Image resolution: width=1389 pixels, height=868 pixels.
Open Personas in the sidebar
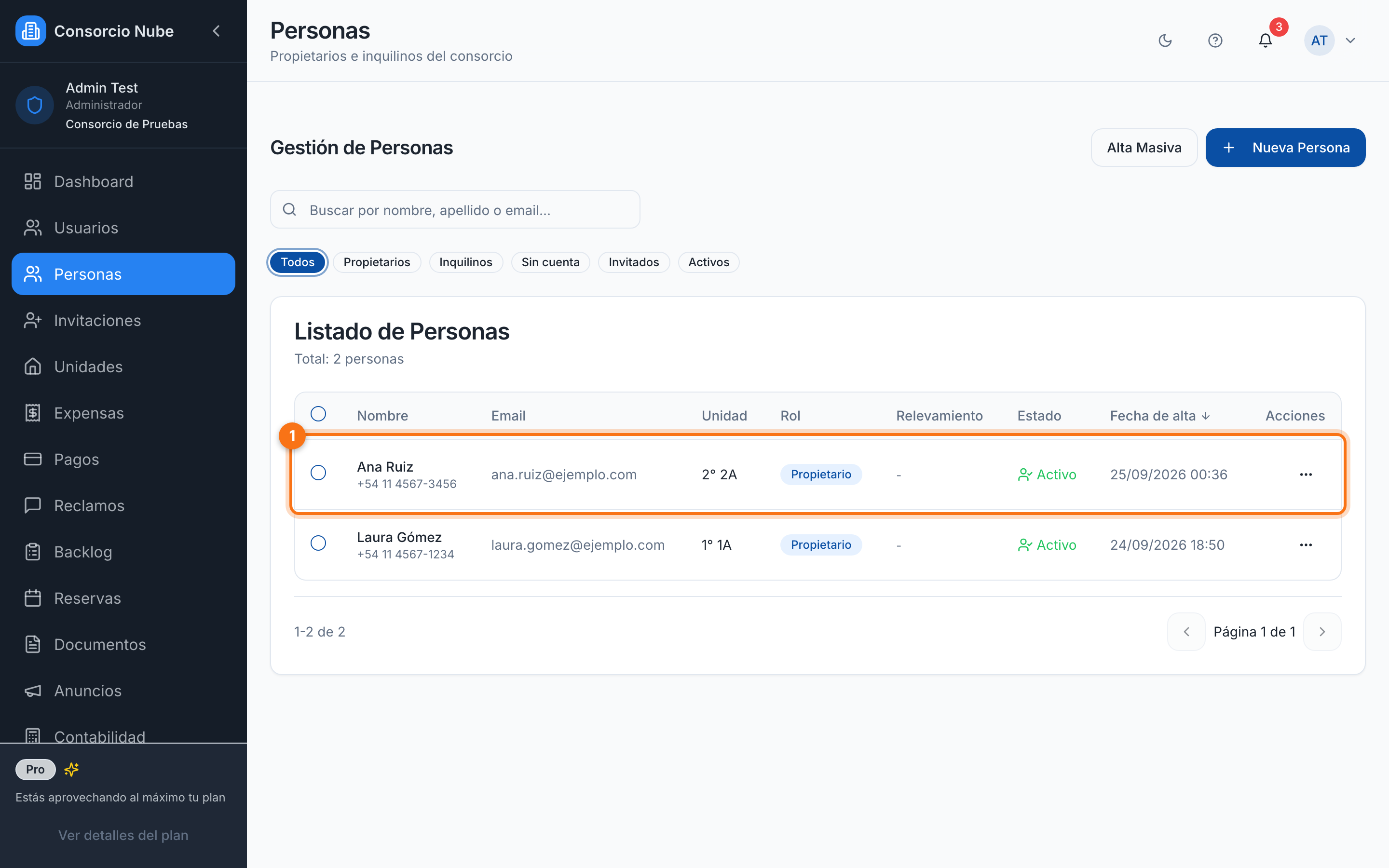coord(123,274)
